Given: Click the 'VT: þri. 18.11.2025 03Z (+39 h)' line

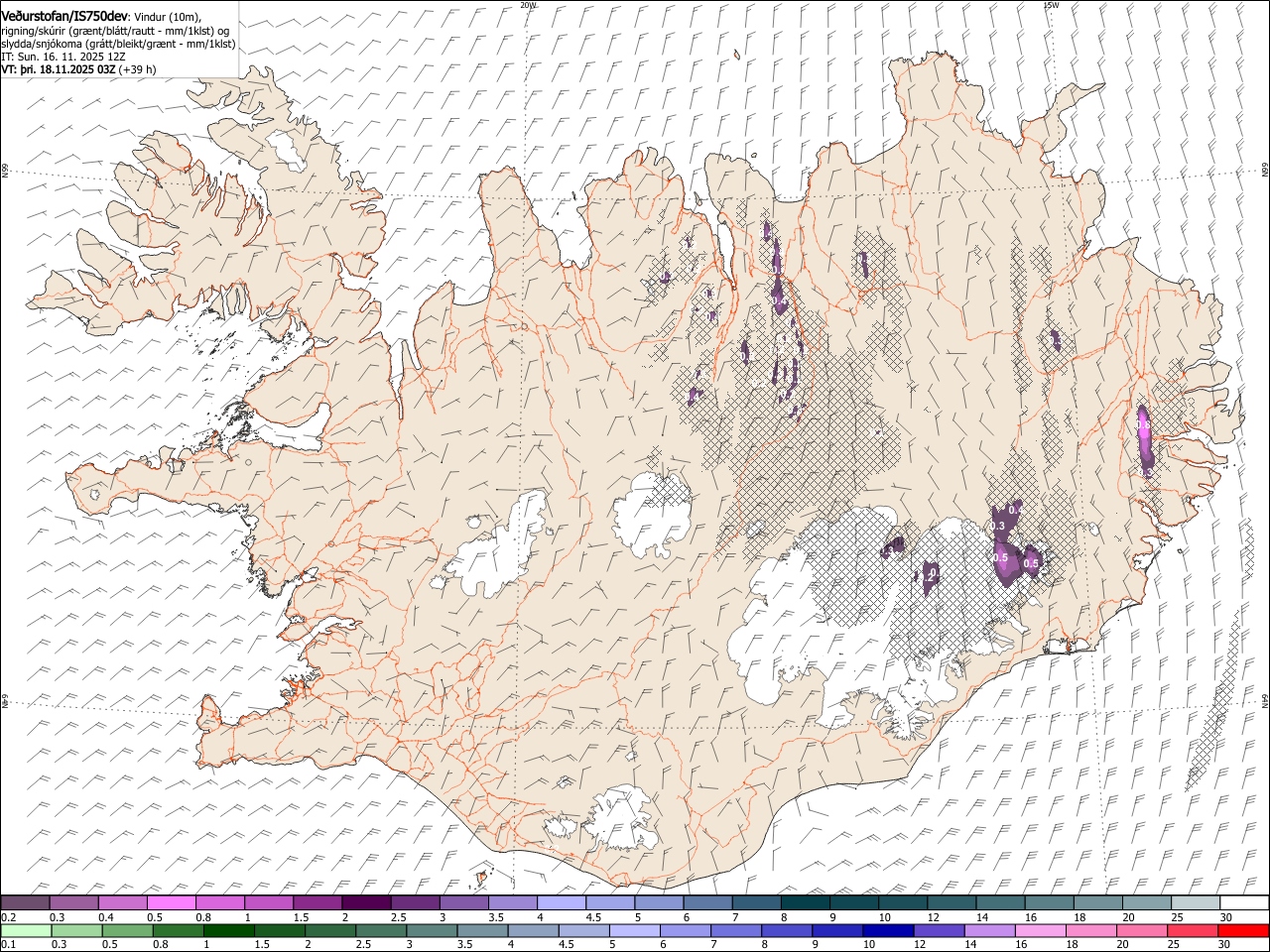Looking at the screenshot, I should [78, 70].
